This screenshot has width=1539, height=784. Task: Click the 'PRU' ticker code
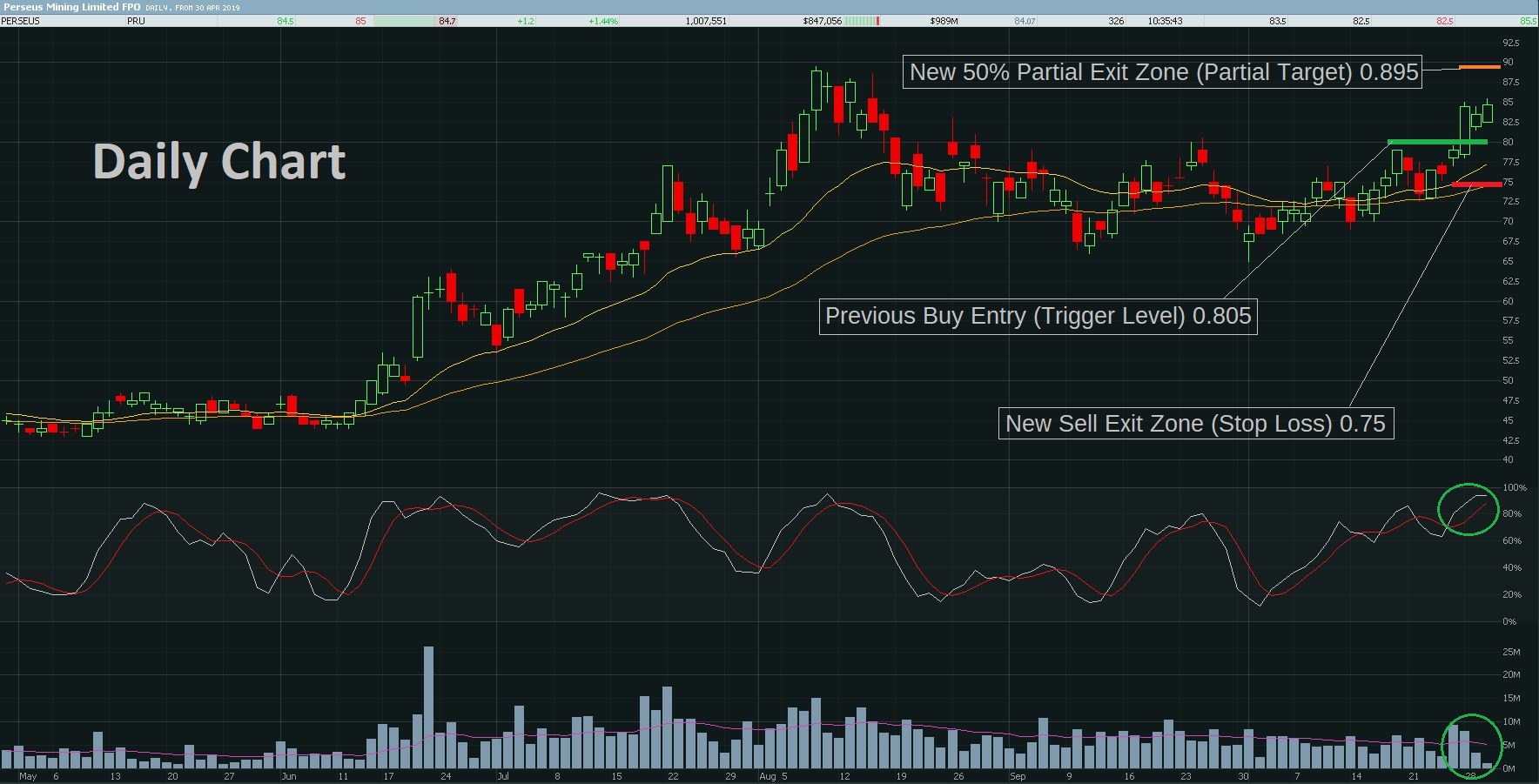click(136, 21)
